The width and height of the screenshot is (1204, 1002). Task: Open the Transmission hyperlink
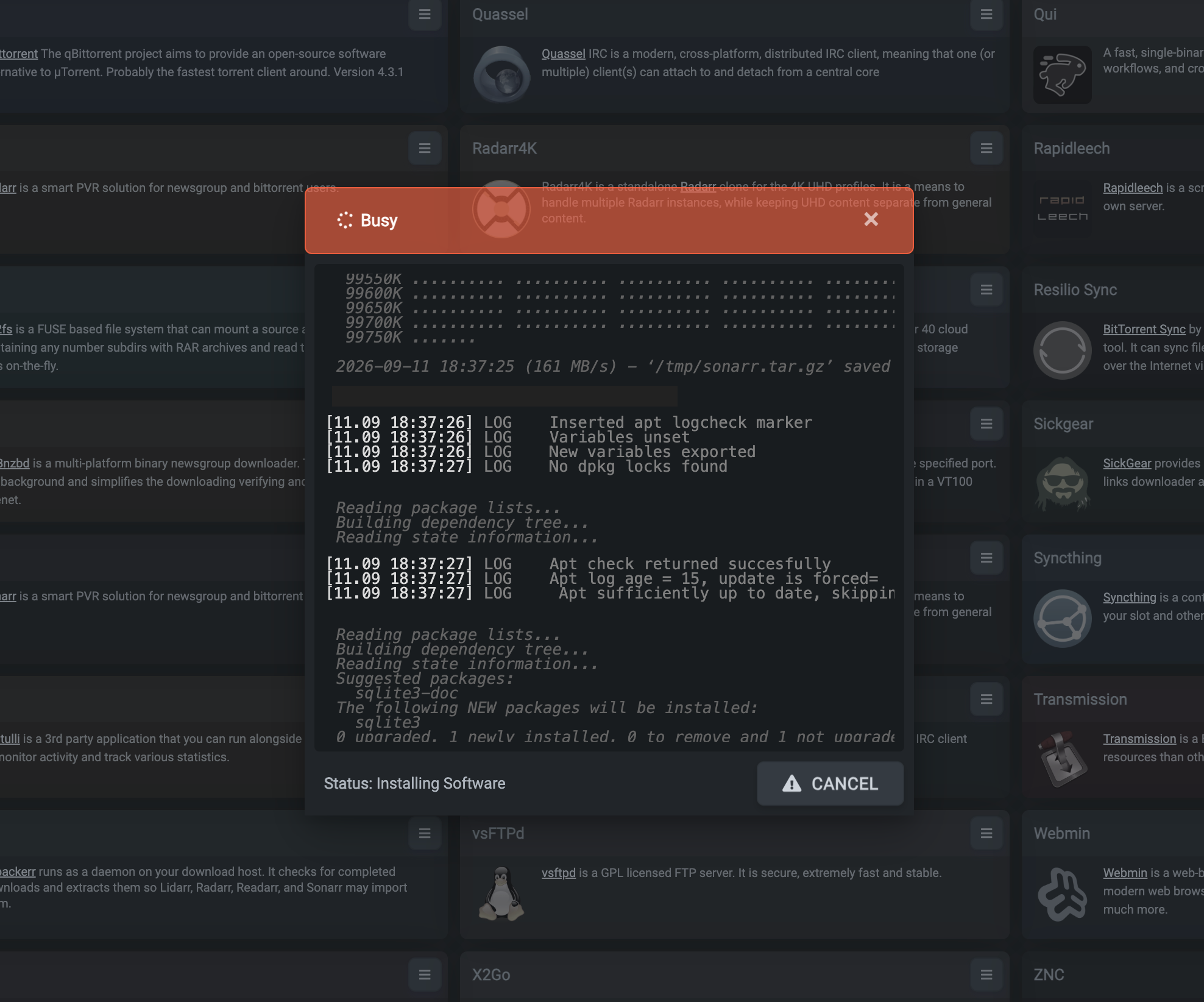point(1139,739)
